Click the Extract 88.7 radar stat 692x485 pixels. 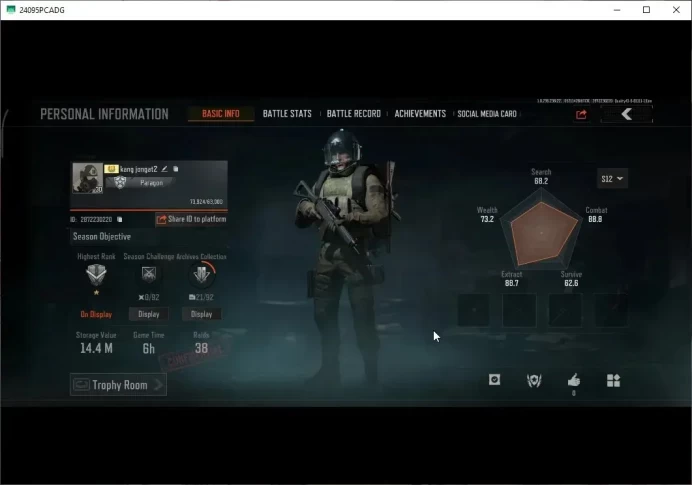pos(511,278)
